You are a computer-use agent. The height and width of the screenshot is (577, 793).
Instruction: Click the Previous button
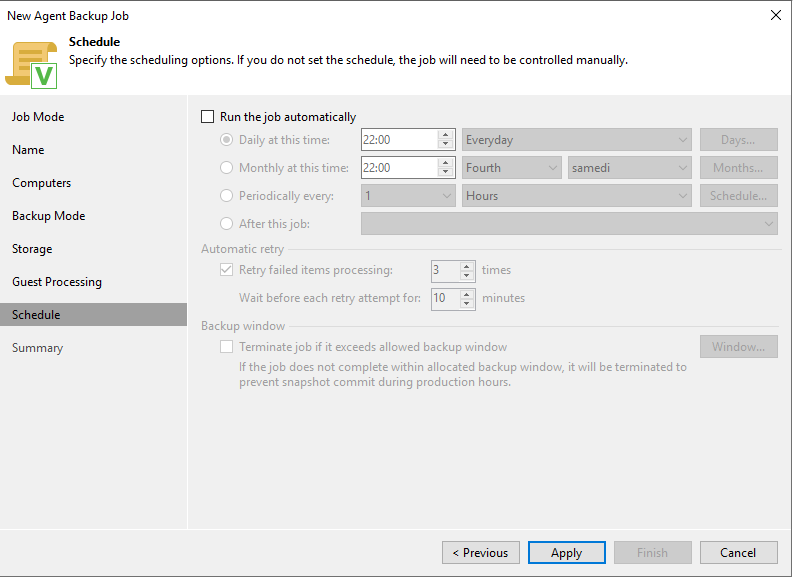(x=480, y=553)
